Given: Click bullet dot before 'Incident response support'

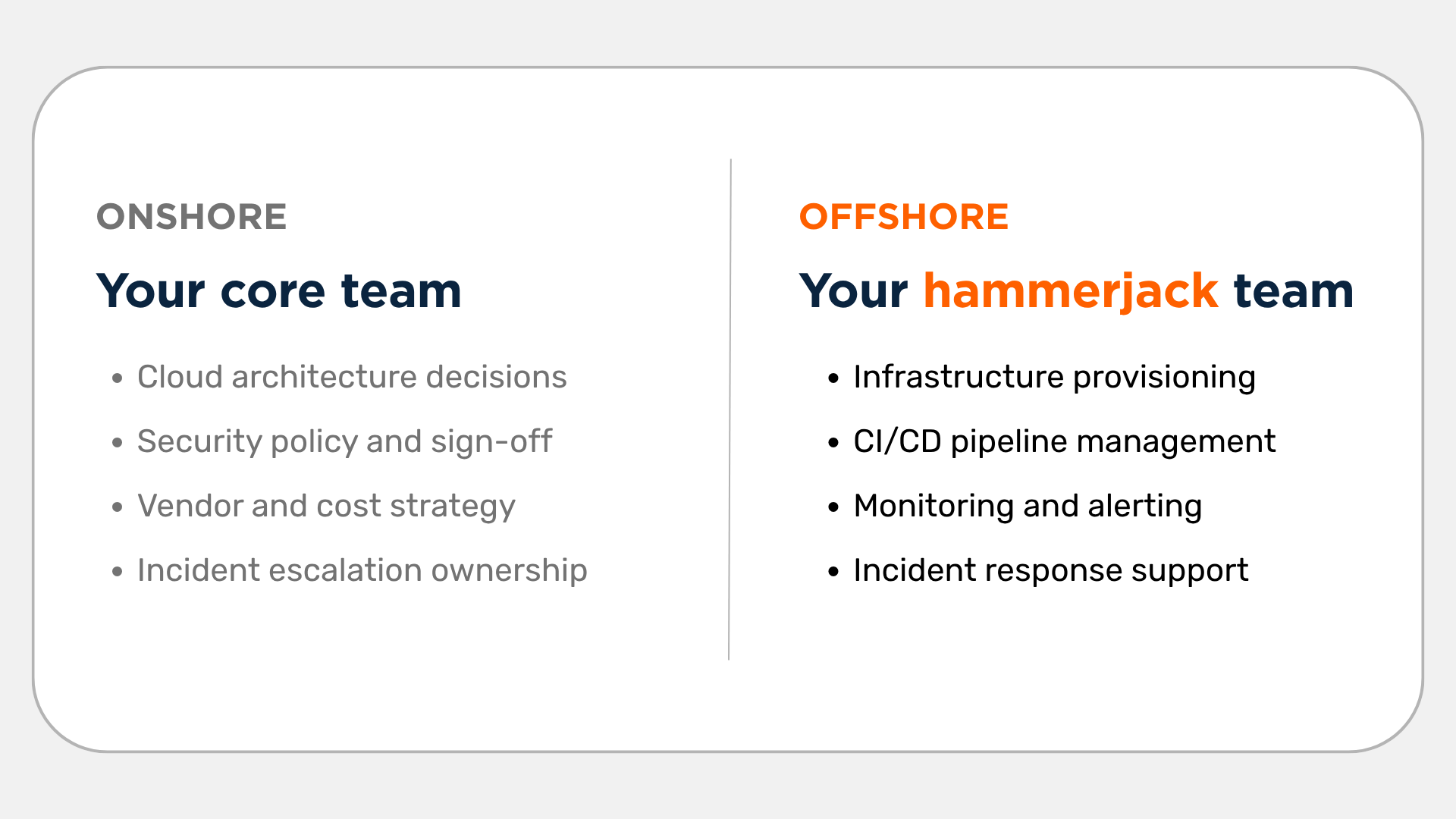Looking at the screenshot, I should 833,571.
